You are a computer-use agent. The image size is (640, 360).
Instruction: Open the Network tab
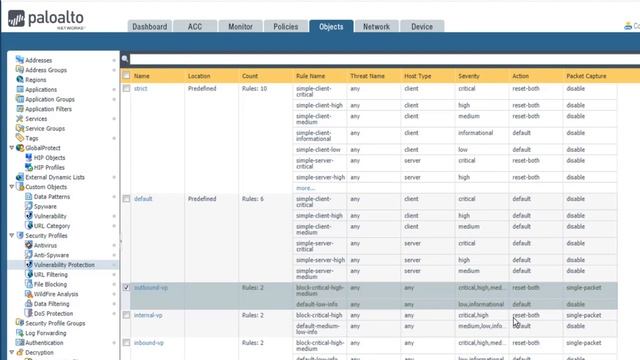(x=376, y=27)
